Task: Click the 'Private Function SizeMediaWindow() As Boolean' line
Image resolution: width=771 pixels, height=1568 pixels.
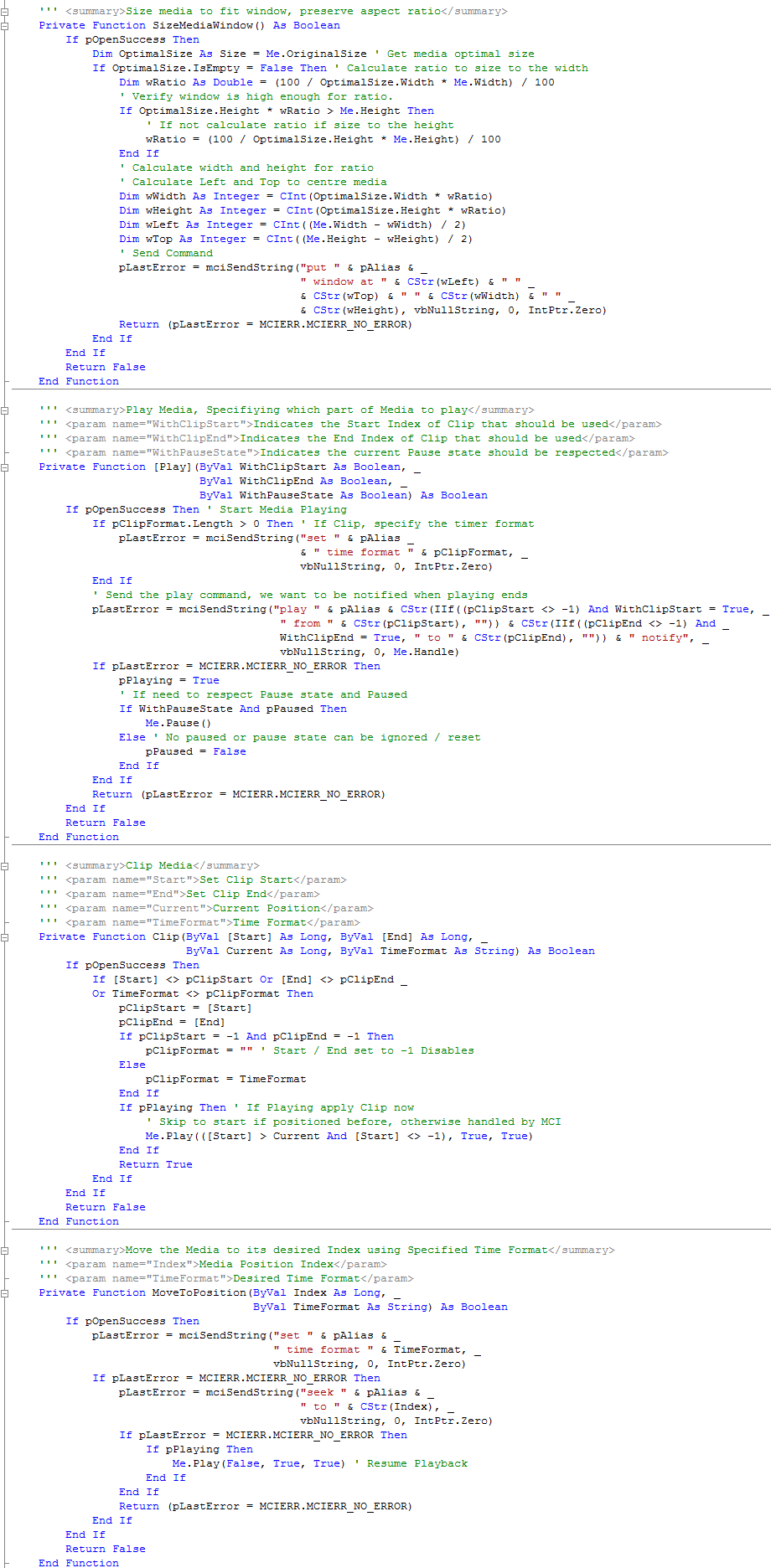Action: [189, 26]
